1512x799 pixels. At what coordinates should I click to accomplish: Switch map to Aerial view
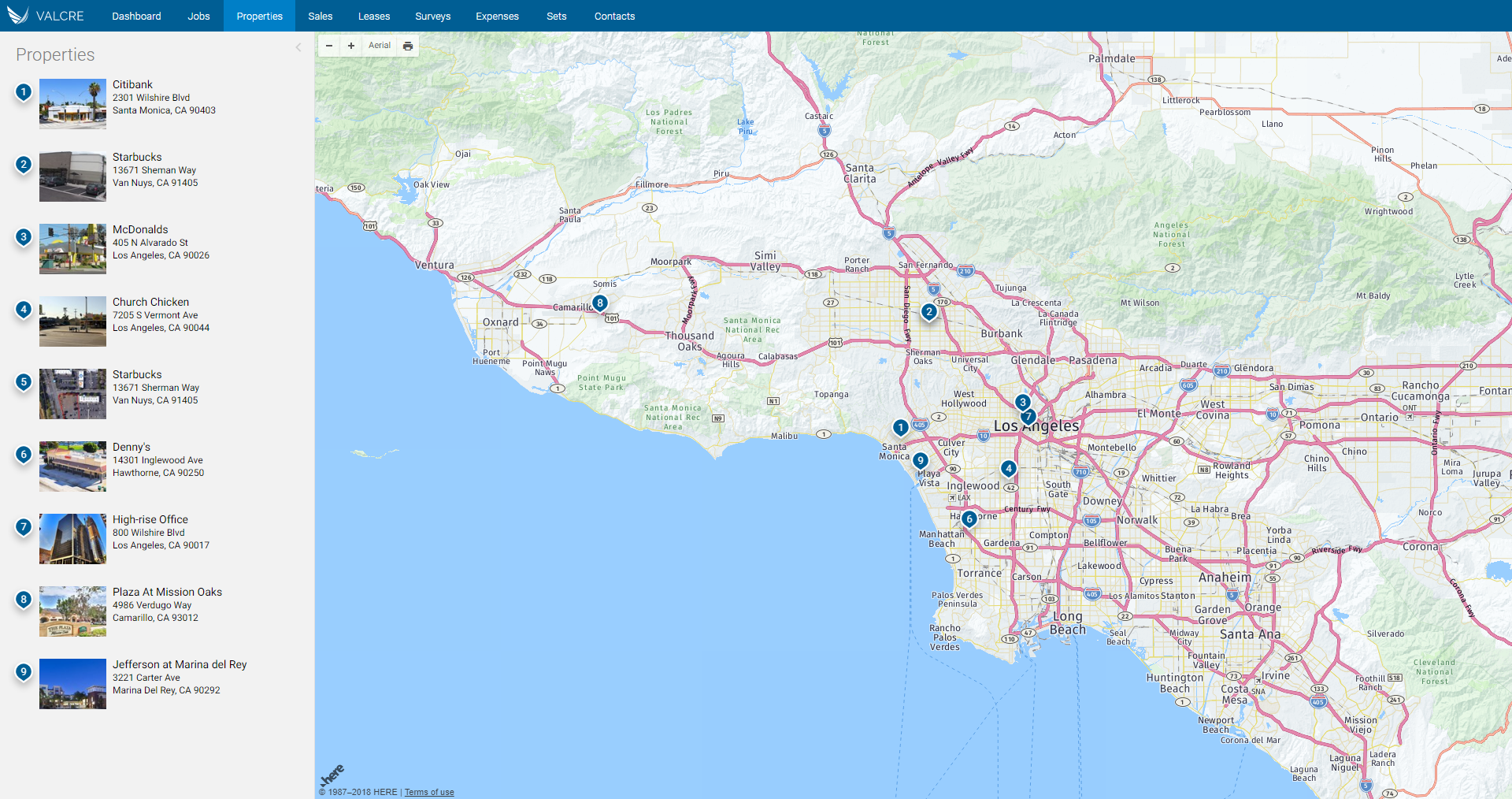pyautogui.click(x=380, y=46)
